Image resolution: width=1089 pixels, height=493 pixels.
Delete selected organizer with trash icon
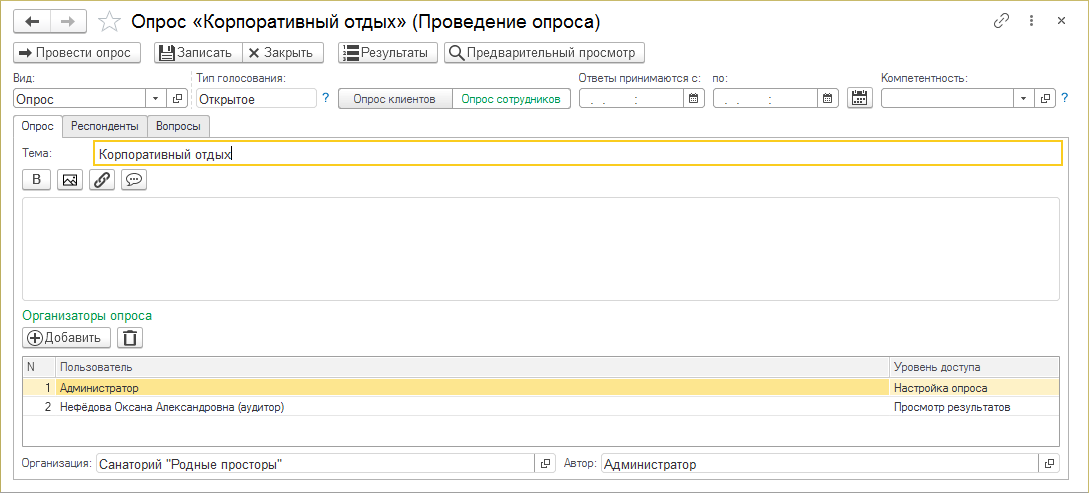pyautogui.click(x=130, y=338)
